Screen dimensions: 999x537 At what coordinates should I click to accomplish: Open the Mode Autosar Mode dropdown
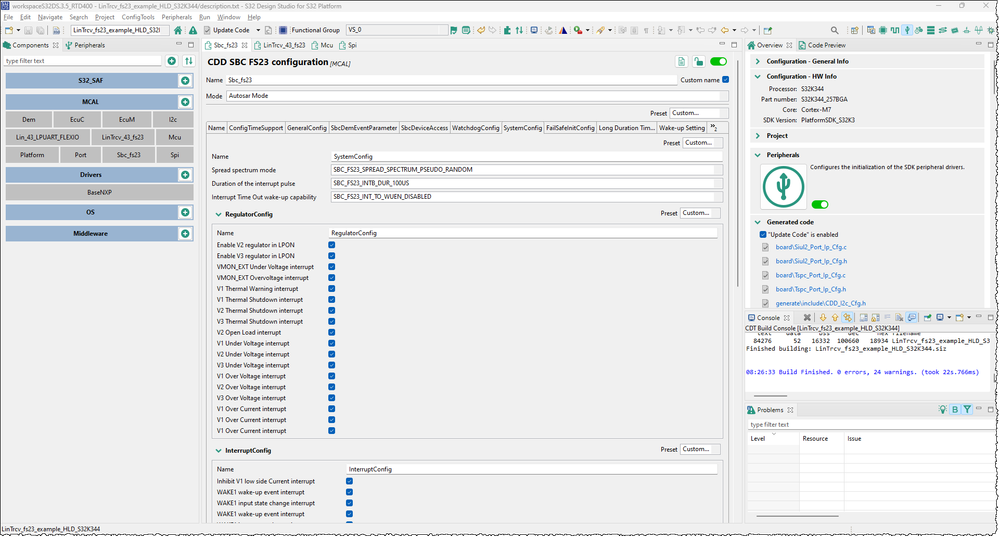point(477,96)
